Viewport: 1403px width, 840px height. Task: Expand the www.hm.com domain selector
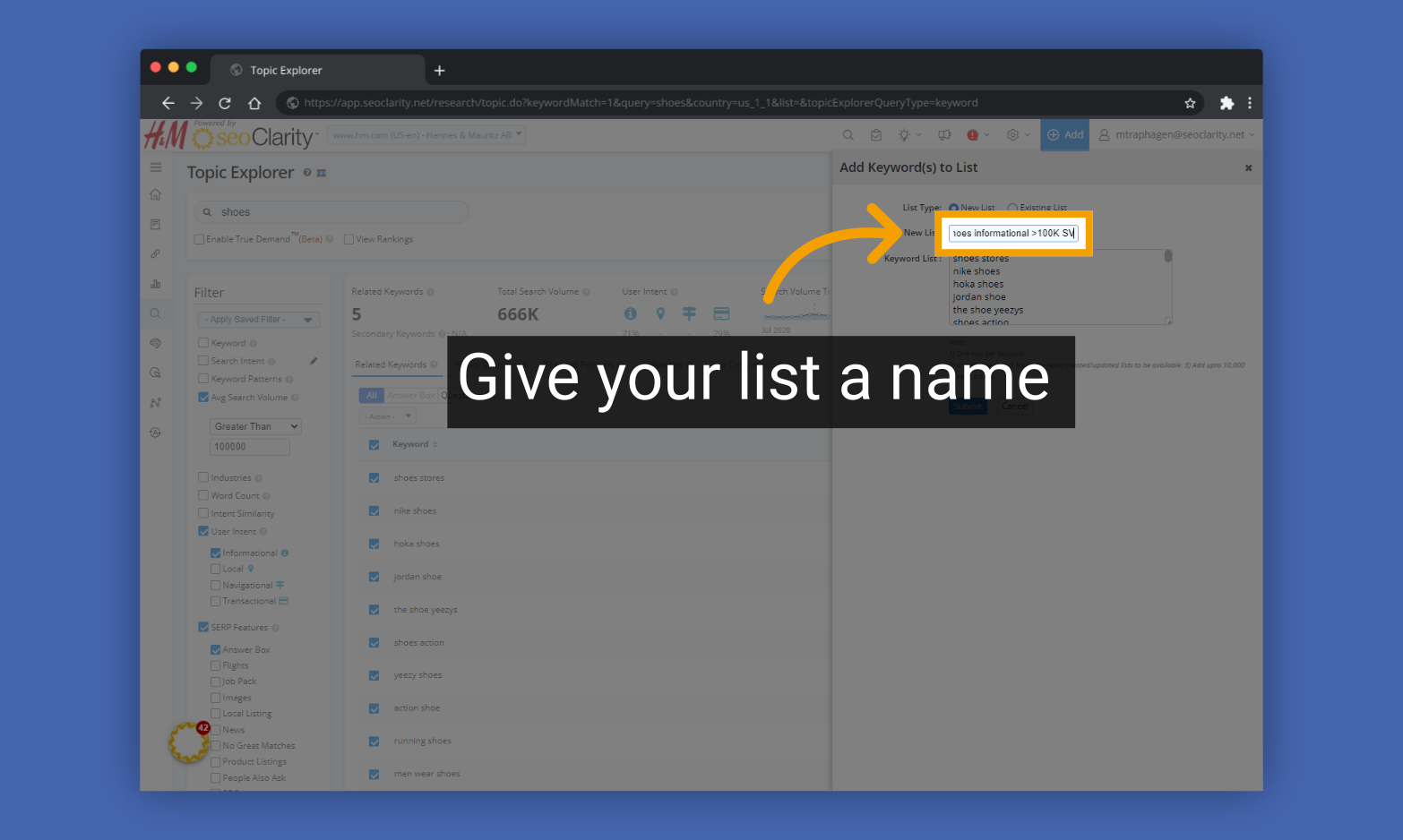(x=518, y=134)
